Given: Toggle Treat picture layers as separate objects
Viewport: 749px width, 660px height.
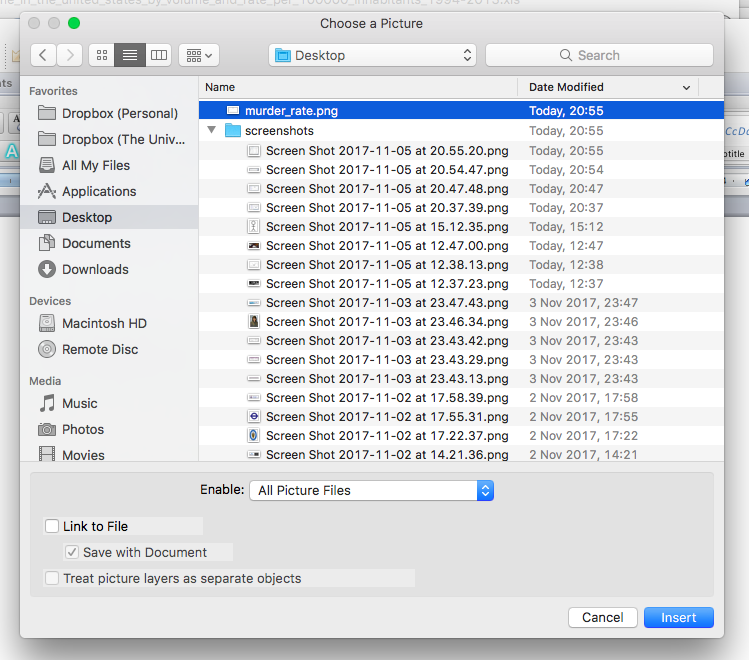Looking at the screenshot, I should tap(52, 578).
